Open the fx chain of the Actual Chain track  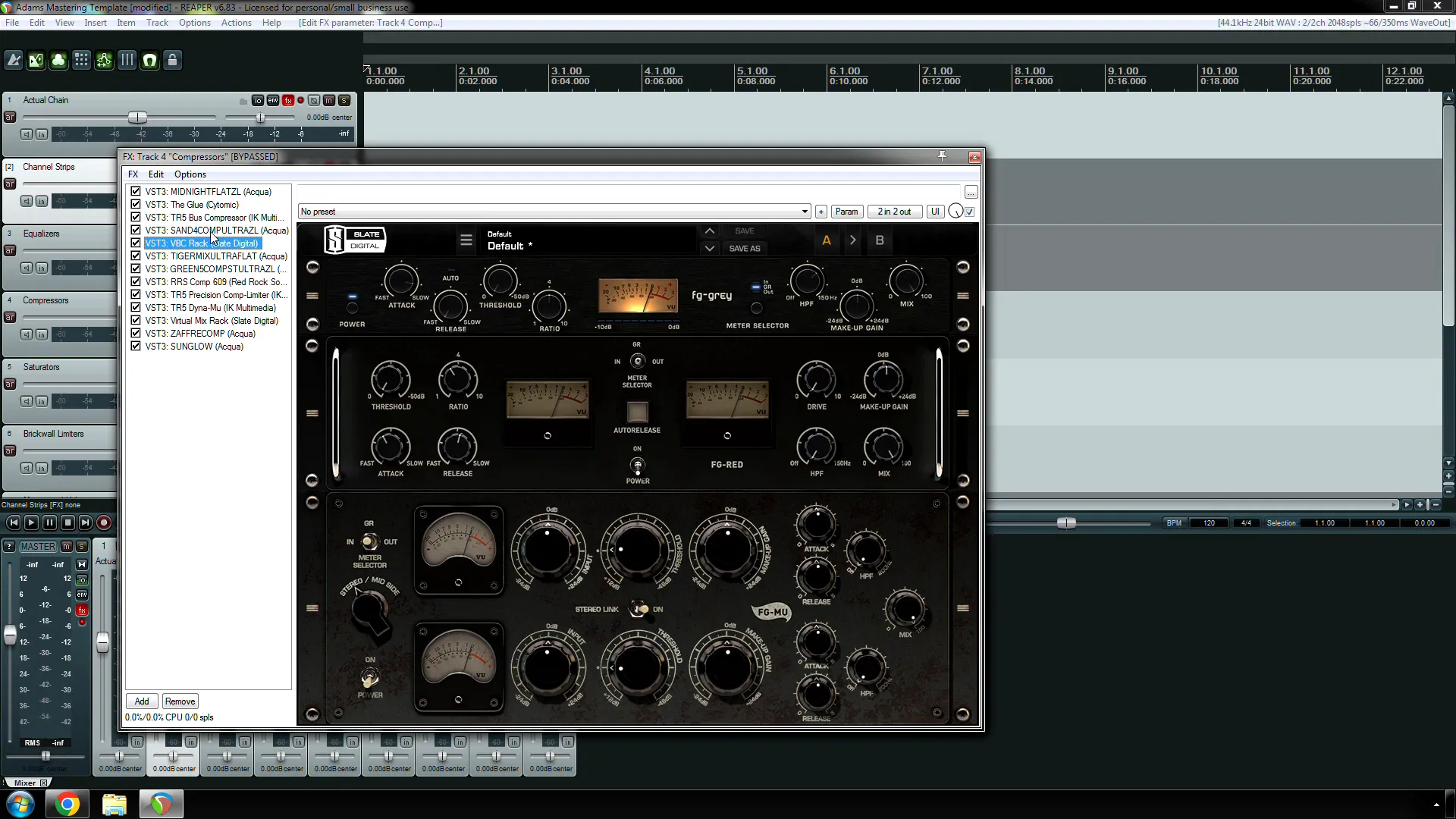288,100
